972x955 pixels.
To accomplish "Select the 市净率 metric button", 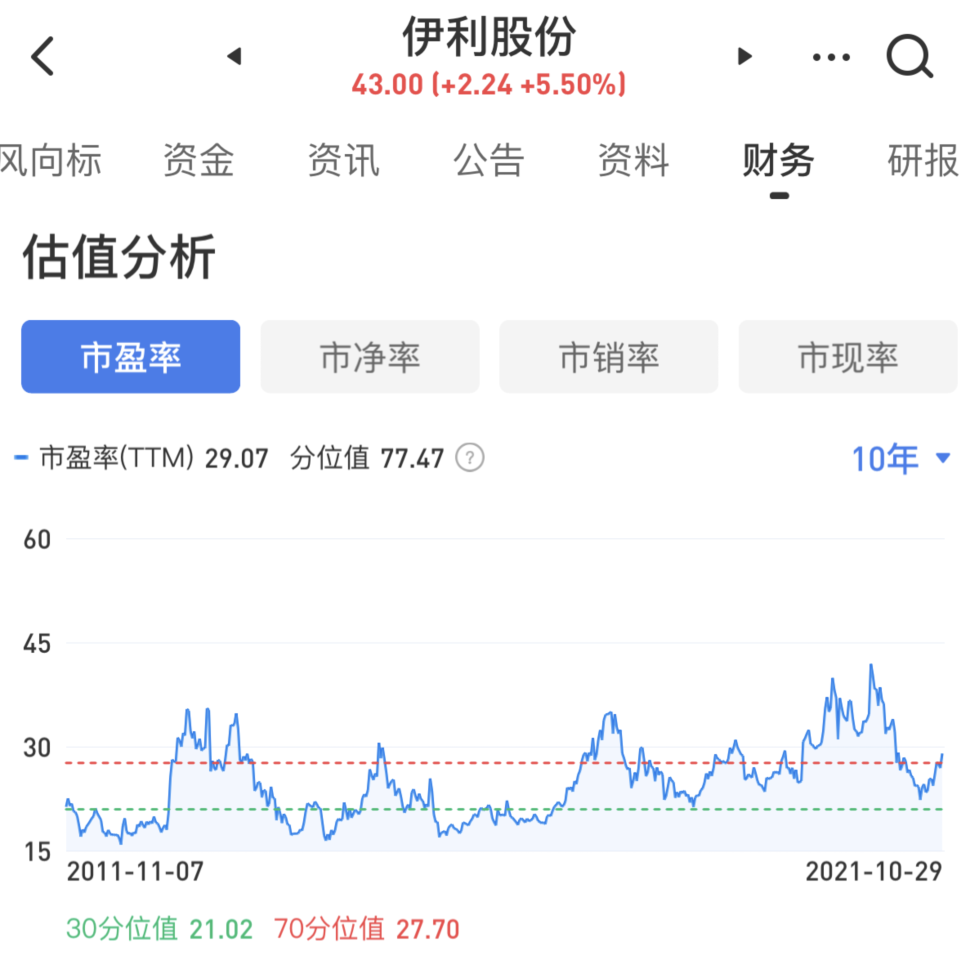I will [370, 357].
